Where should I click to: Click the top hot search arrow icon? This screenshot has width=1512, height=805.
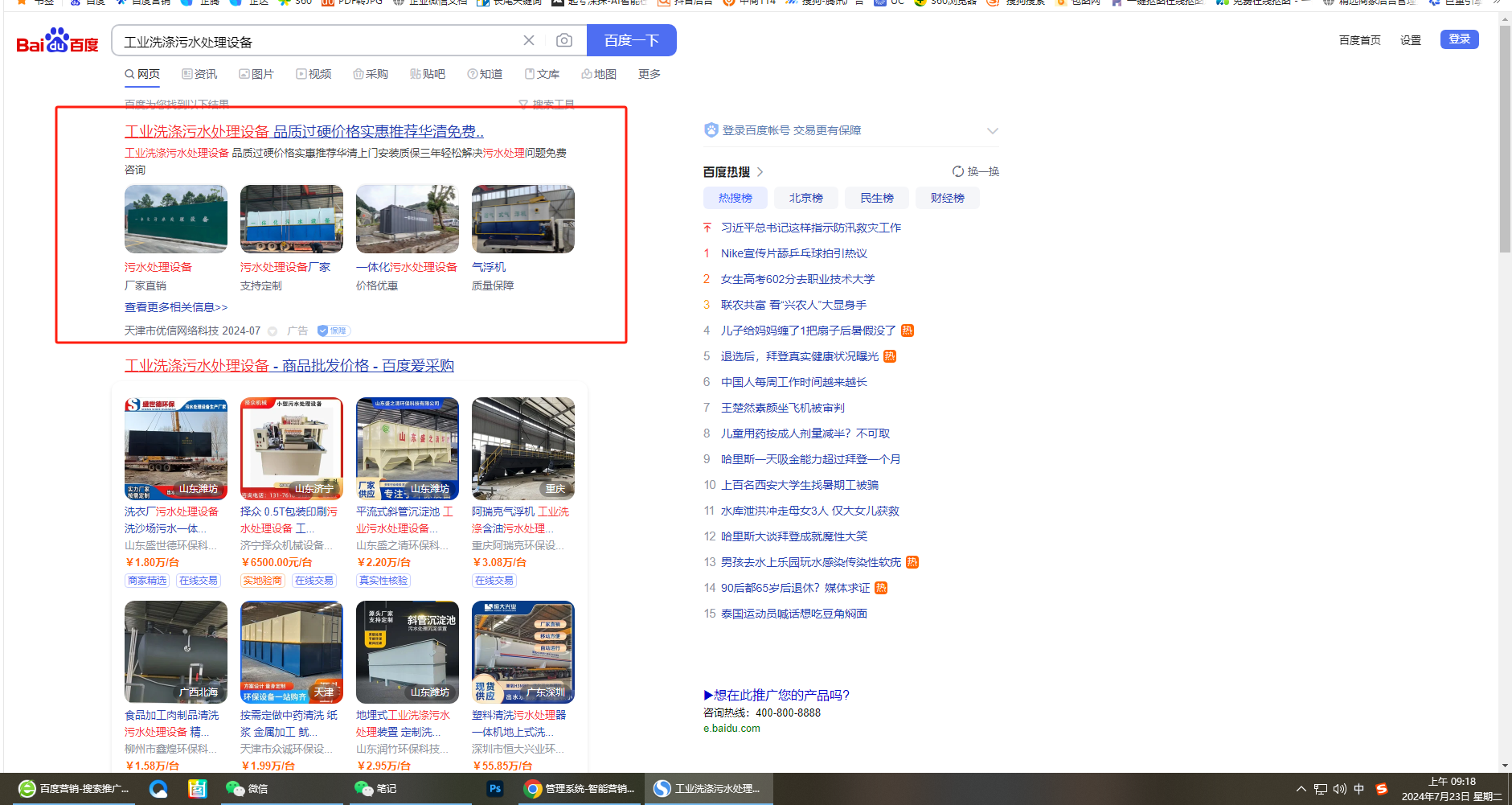pyautogui.click(x=707, y=228)
